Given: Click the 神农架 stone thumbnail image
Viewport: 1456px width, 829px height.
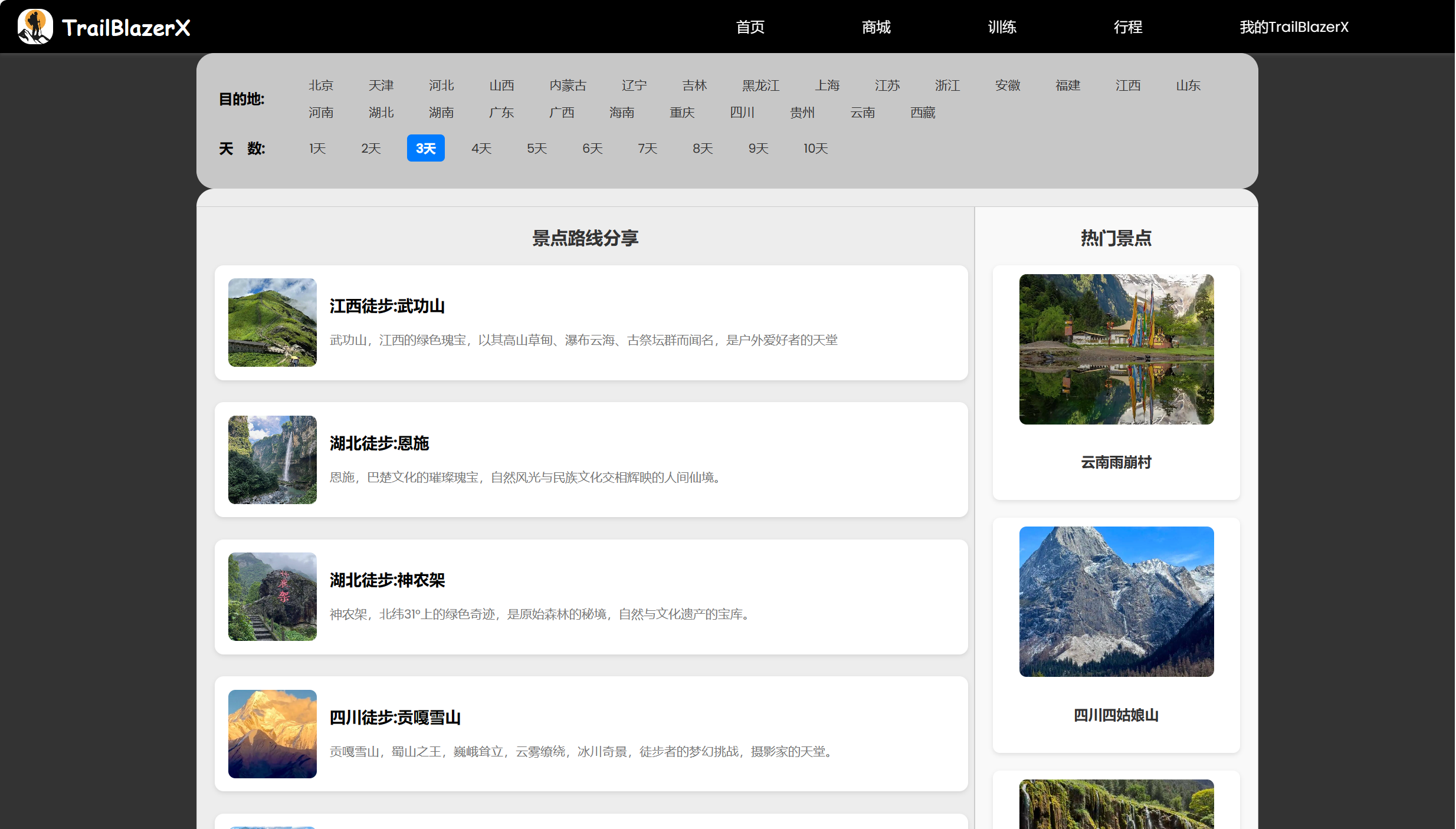Looking at the screenshot, I should tap(272, 597).
